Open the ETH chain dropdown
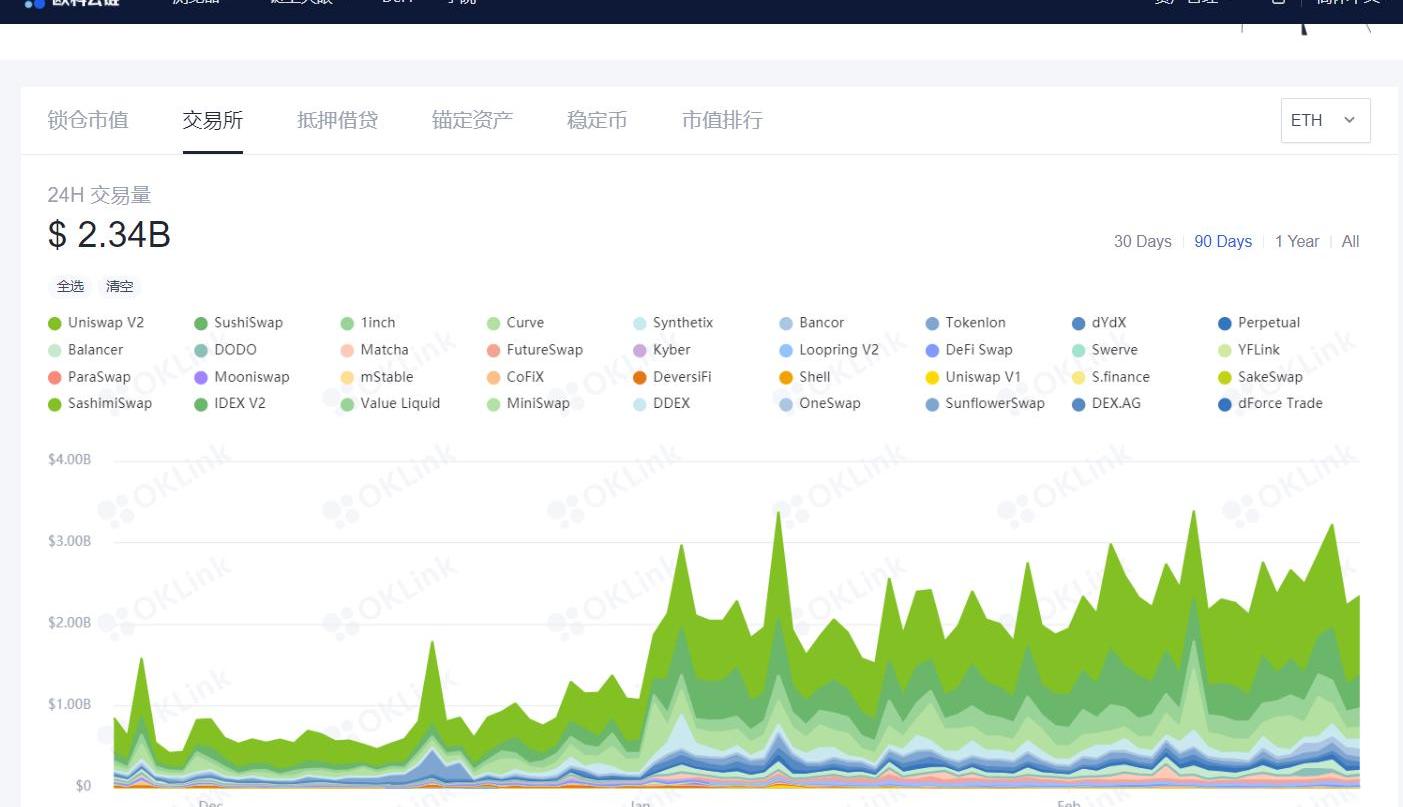The image size is (1403, 807). (1324, 120)
